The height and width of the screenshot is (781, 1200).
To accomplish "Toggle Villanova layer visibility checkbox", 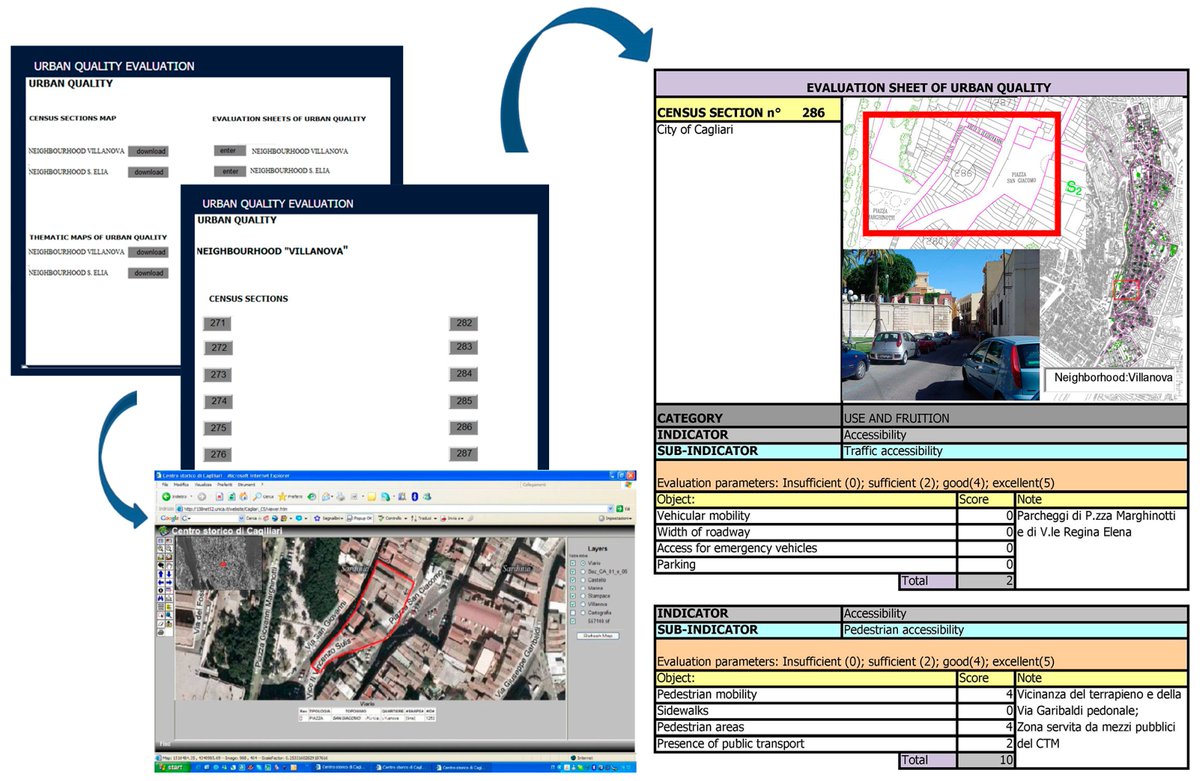I will coord(573,604).
